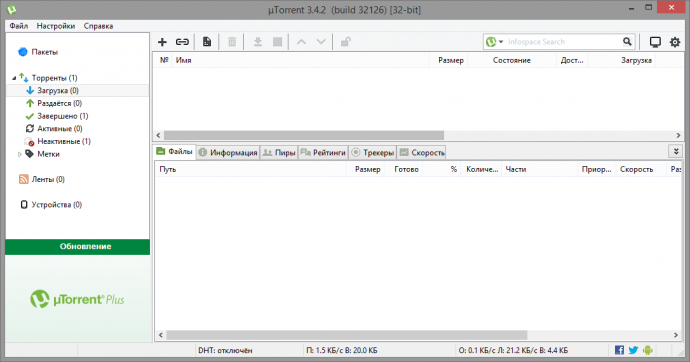
Task: Move torrent up the queue arrow
Action: click(301, 42)
